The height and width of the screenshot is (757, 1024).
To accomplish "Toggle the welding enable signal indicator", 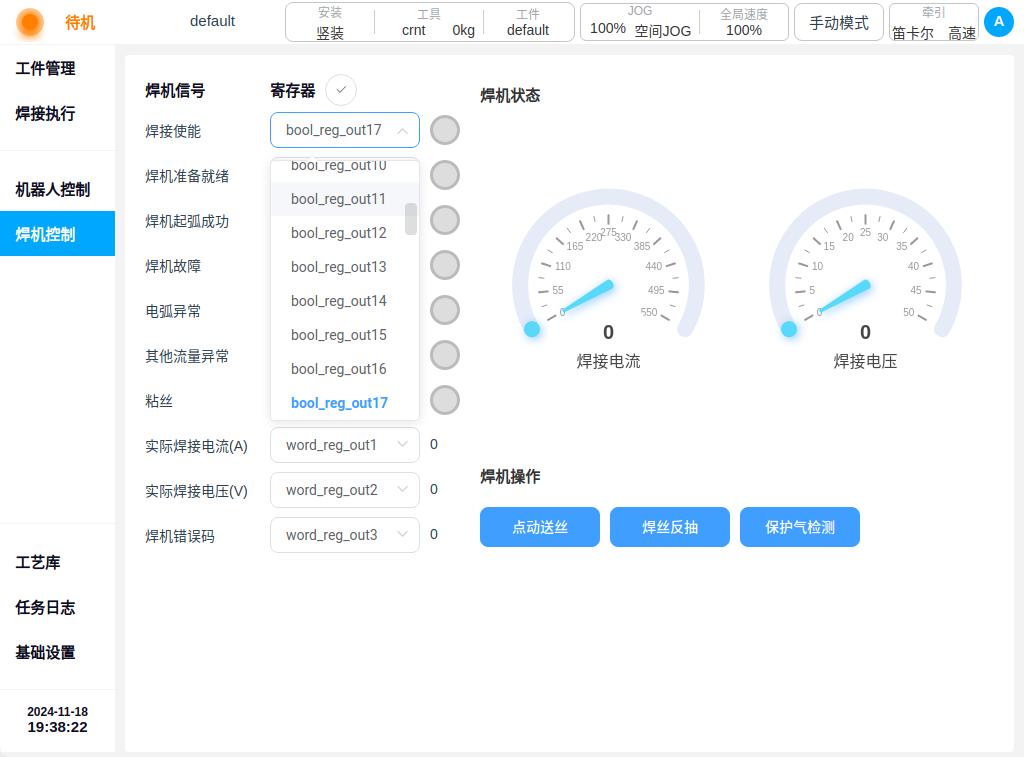I will click(445, 130).
